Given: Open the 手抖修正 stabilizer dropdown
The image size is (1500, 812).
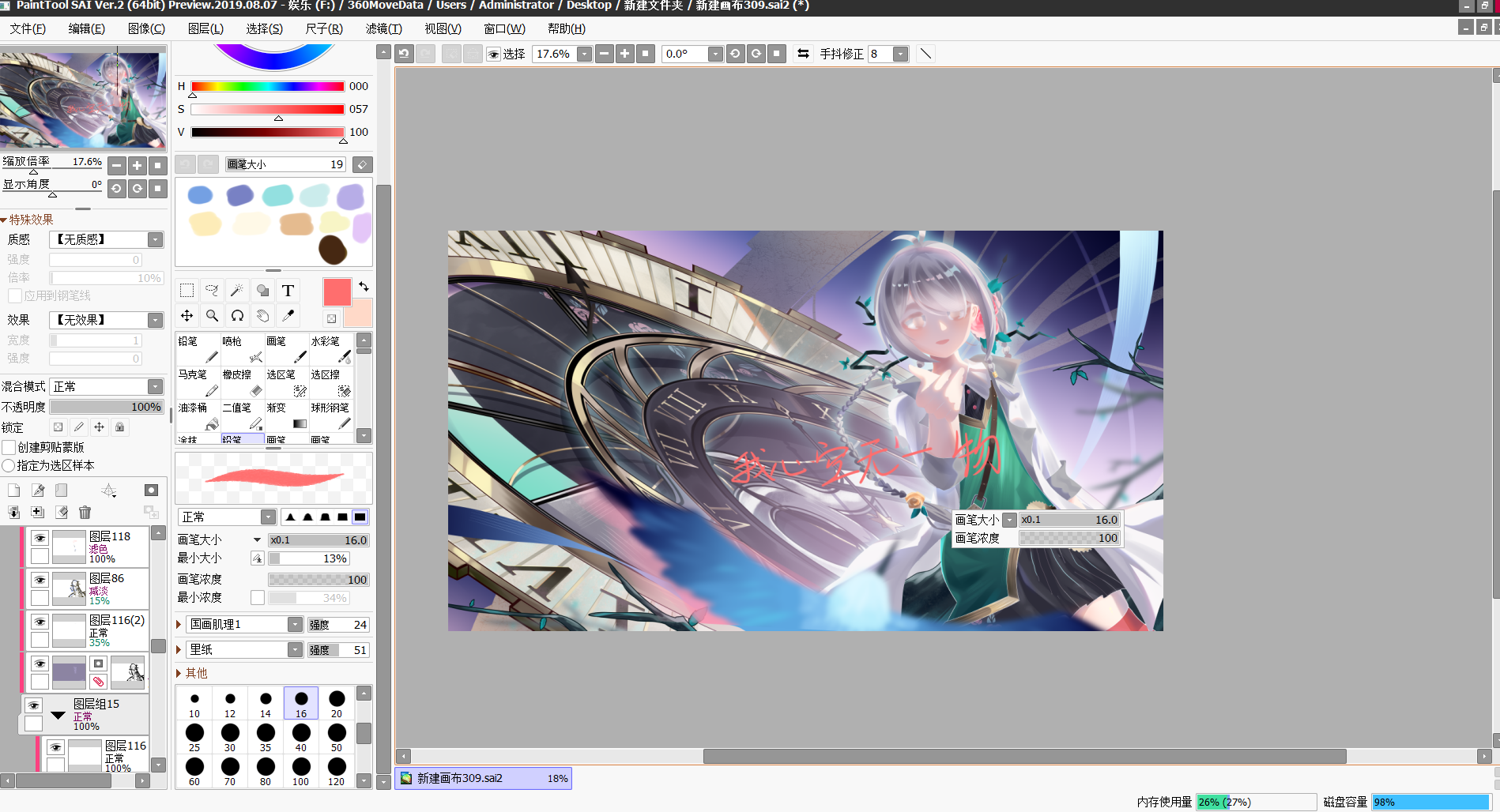Looking at the screenshot, I should pos(900,54).
